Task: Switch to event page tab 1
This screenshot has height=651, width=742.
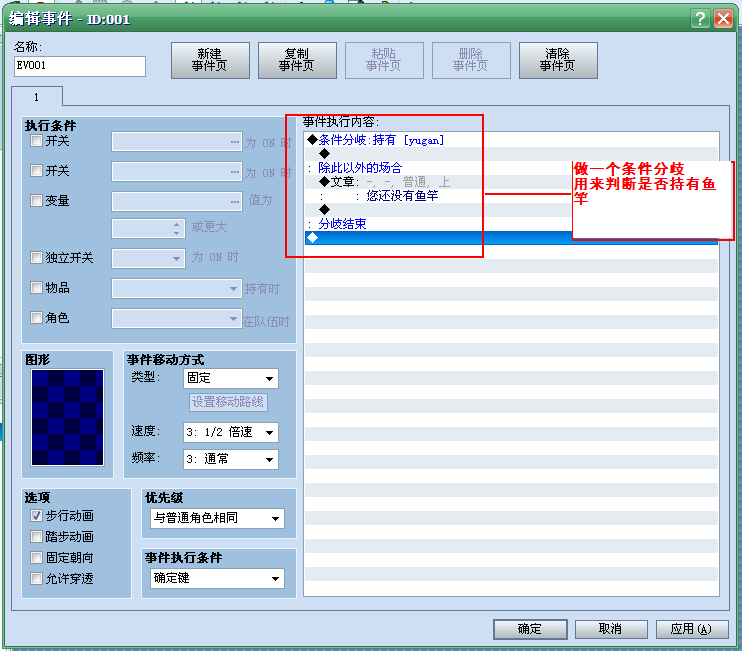Action: [36, 97]
